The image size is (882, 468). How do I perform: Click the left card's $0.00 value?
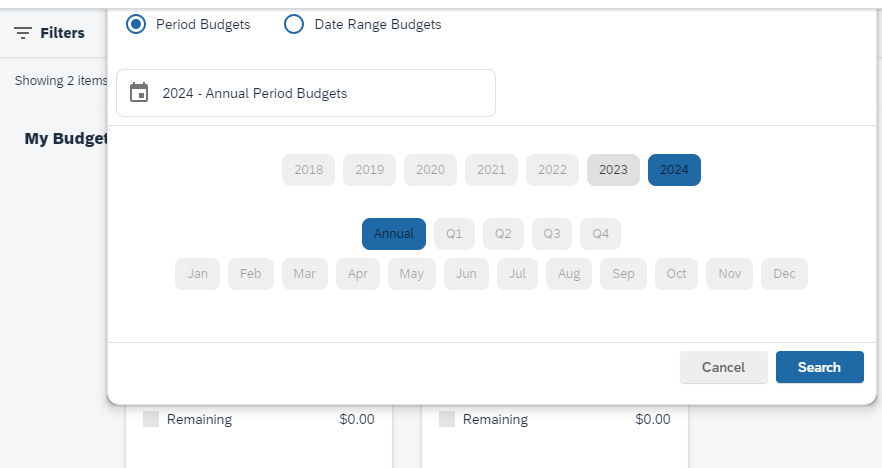pos(357,420)
